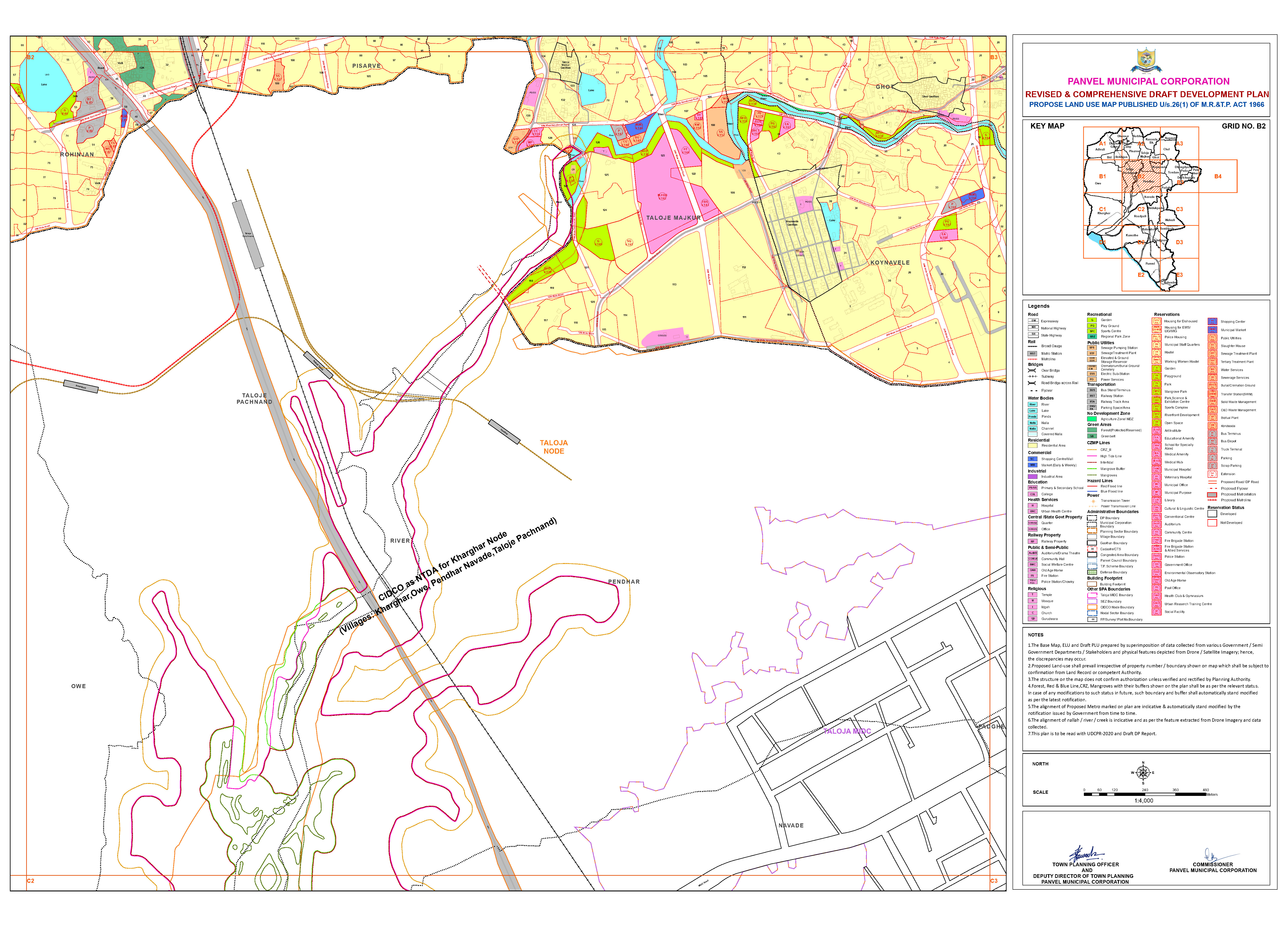Select the yellow Residential Area color swatch
This screenshot has width=1288, height=927.
pos(1033,446)
